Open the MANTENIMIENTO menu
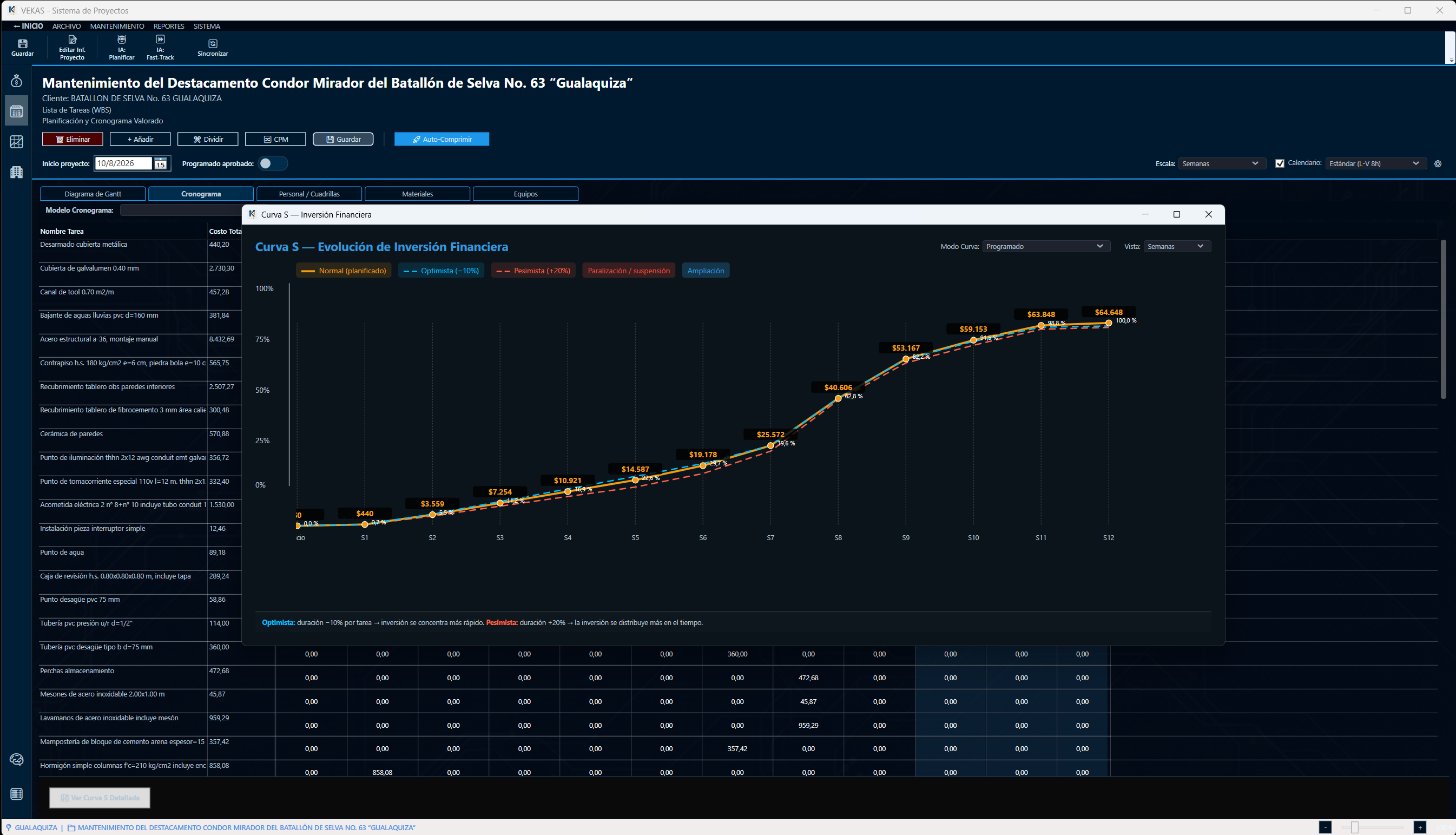 [x=117, y=27]
